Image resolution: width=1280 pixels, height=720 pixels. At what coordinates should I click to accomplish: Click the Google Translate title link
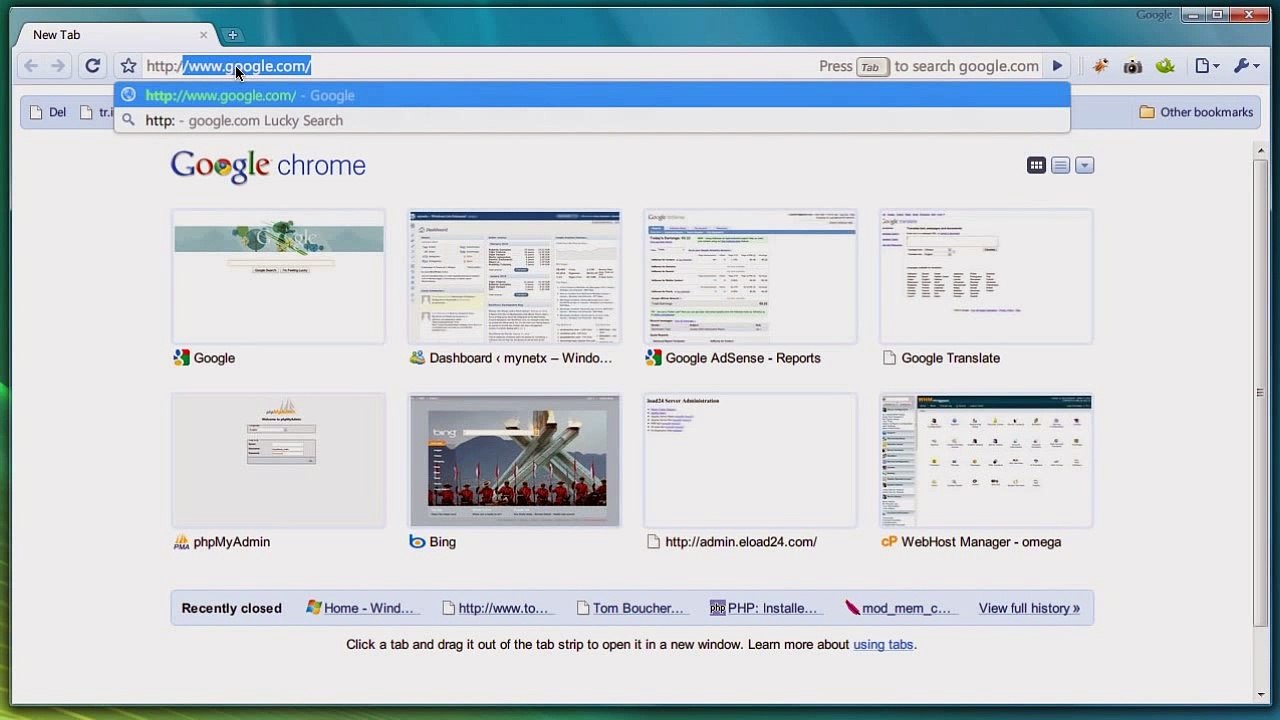point(951,358)
